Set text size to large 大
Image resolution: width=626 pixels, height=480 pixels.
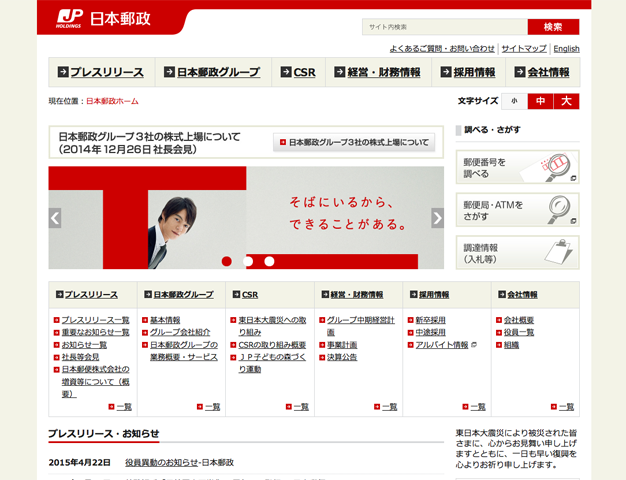click(567, 101)
